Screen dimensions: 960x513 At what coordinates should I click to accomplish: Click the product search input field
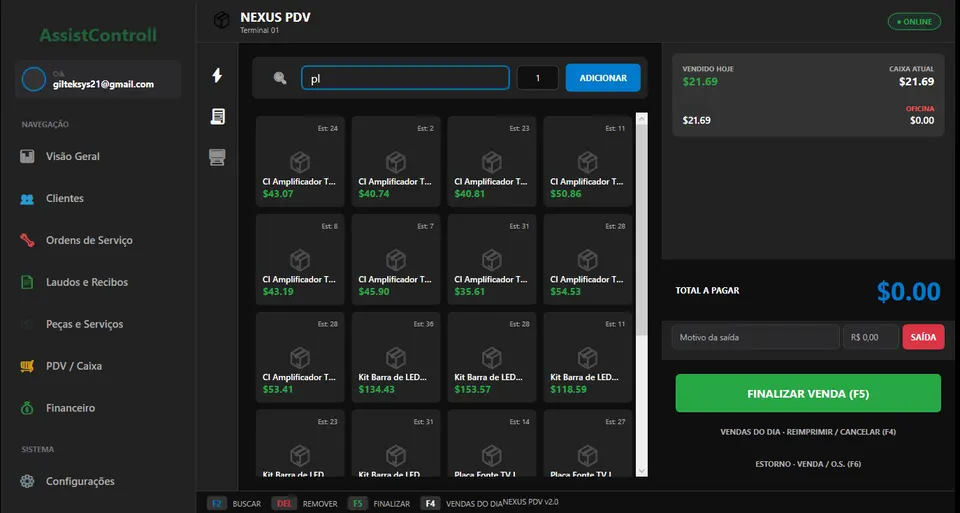click(x=405, y=78)
